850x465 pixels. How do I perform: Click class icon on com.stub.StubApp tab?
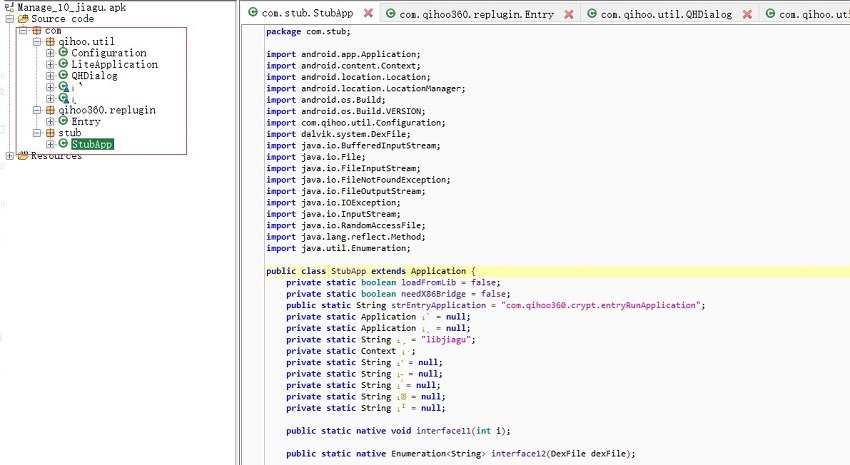point(253,12)
